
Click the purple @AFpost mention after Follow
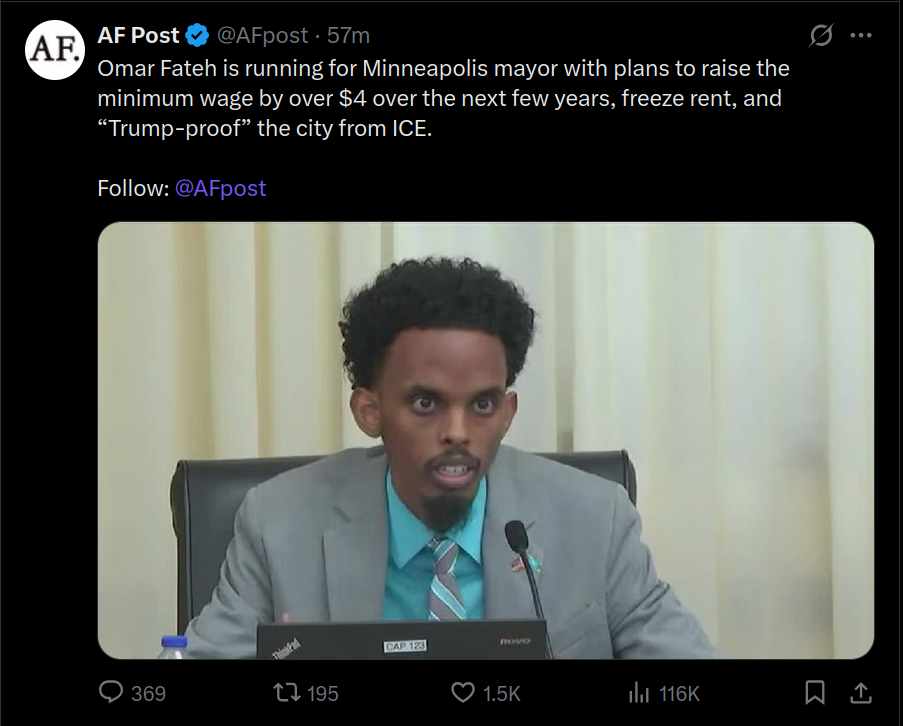click(x=220, y=188)
